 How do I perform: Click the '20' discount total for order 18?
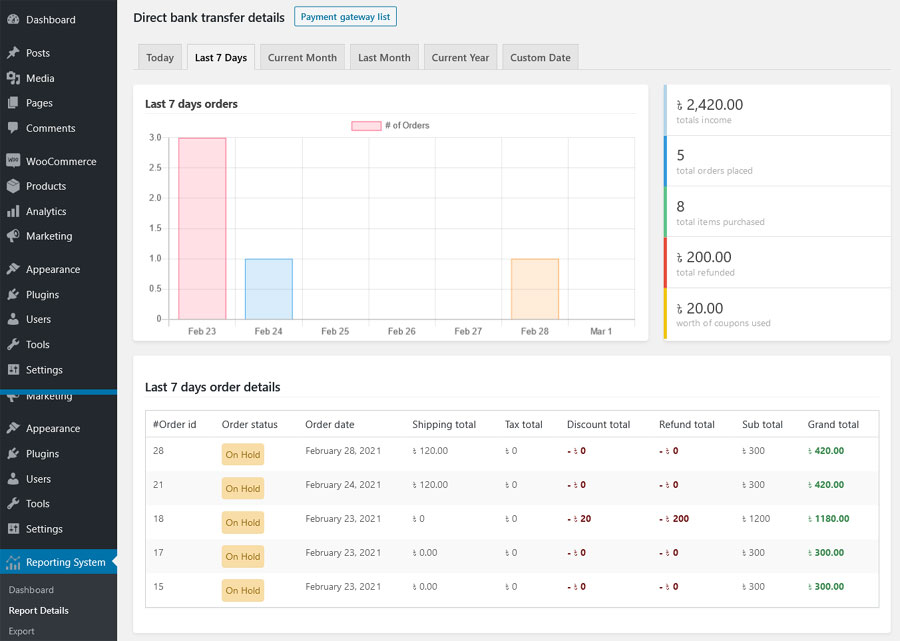coord(579,519)
